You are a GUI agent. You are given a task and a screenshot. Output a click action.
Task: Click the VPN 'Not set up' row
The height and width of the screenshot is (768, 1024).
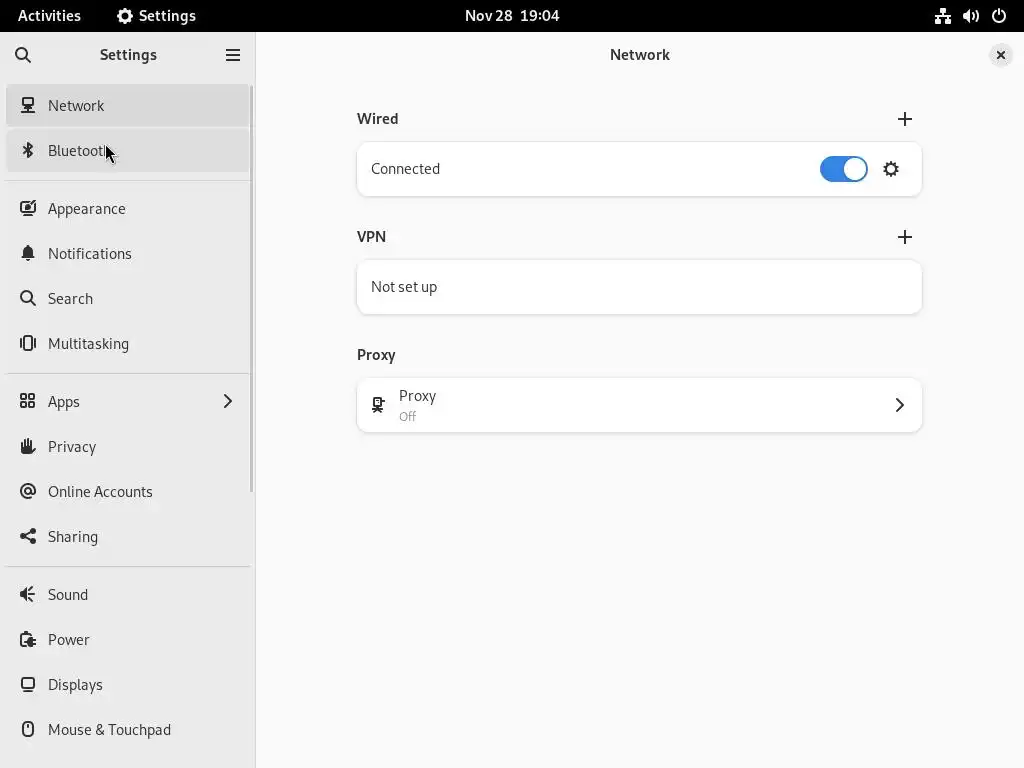(639, 287)
